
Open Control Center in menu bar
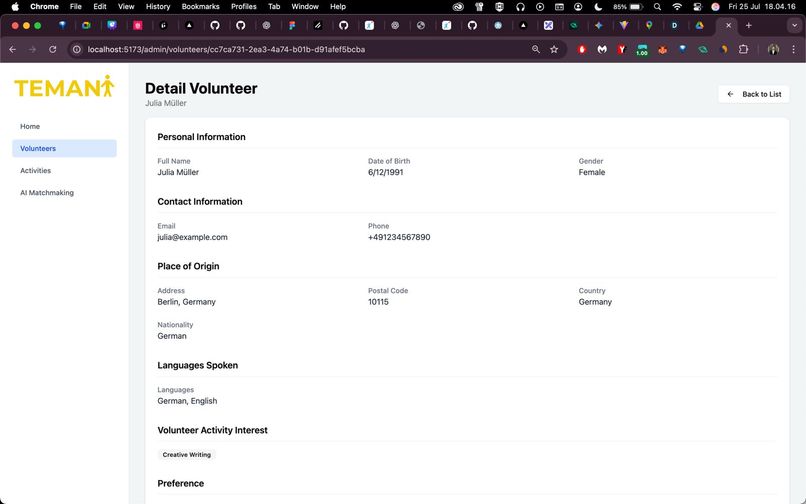(x=697, y=7)
